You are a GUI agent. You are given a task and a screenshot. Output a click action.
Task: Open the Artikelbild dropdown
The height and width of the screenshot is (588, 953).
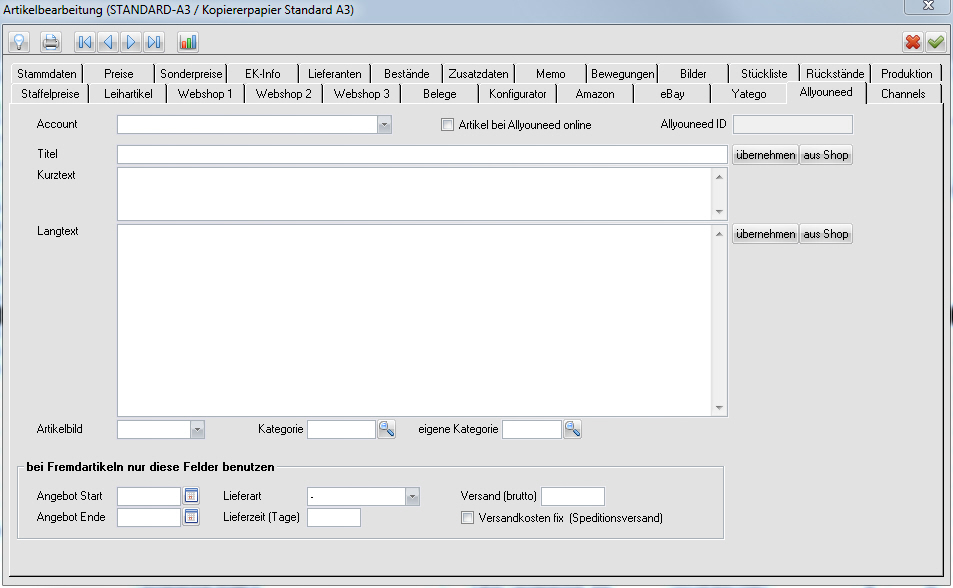pos(197,429)
